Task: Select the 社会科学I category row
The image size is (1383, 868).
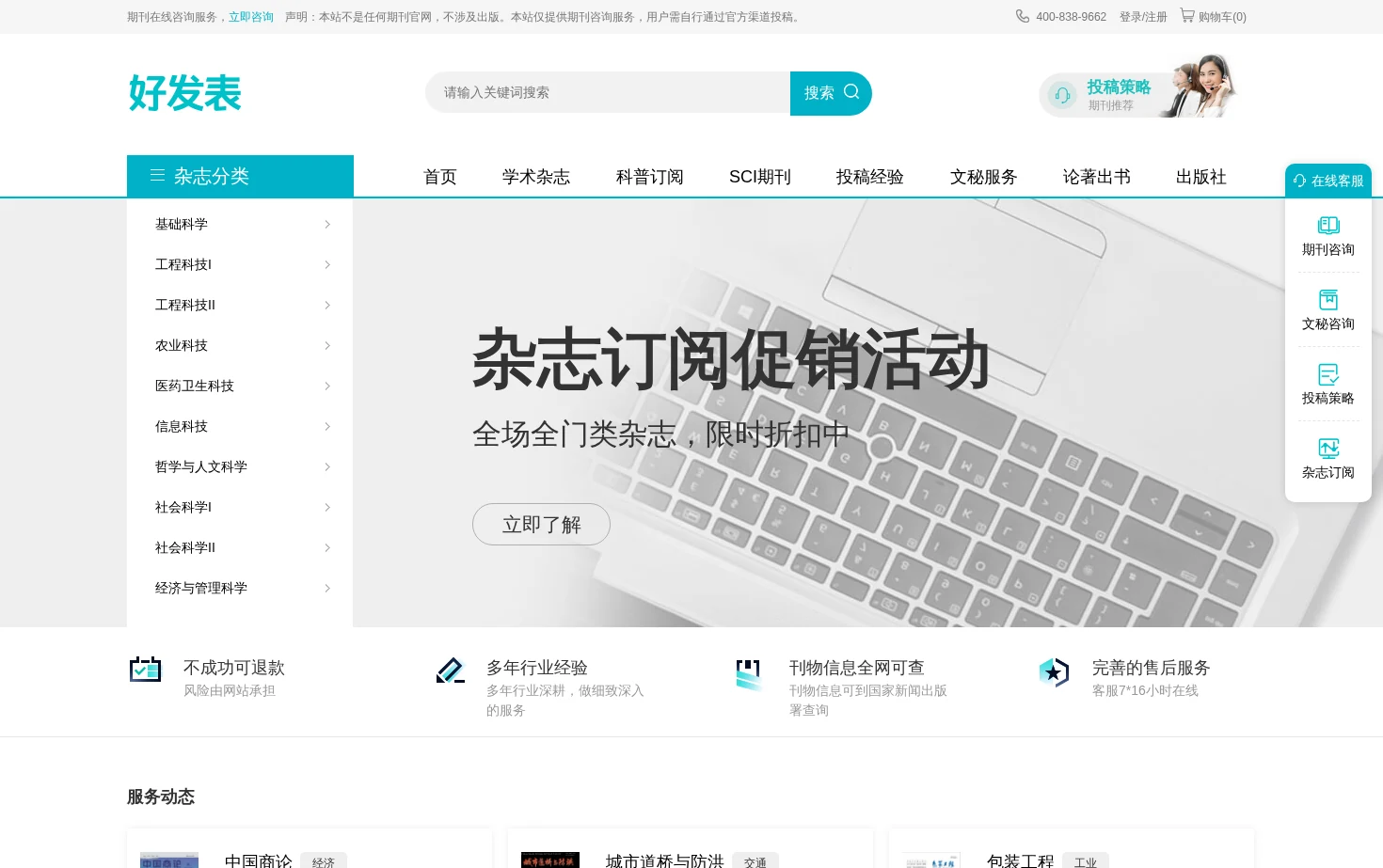Action: (x=240, y=507)
